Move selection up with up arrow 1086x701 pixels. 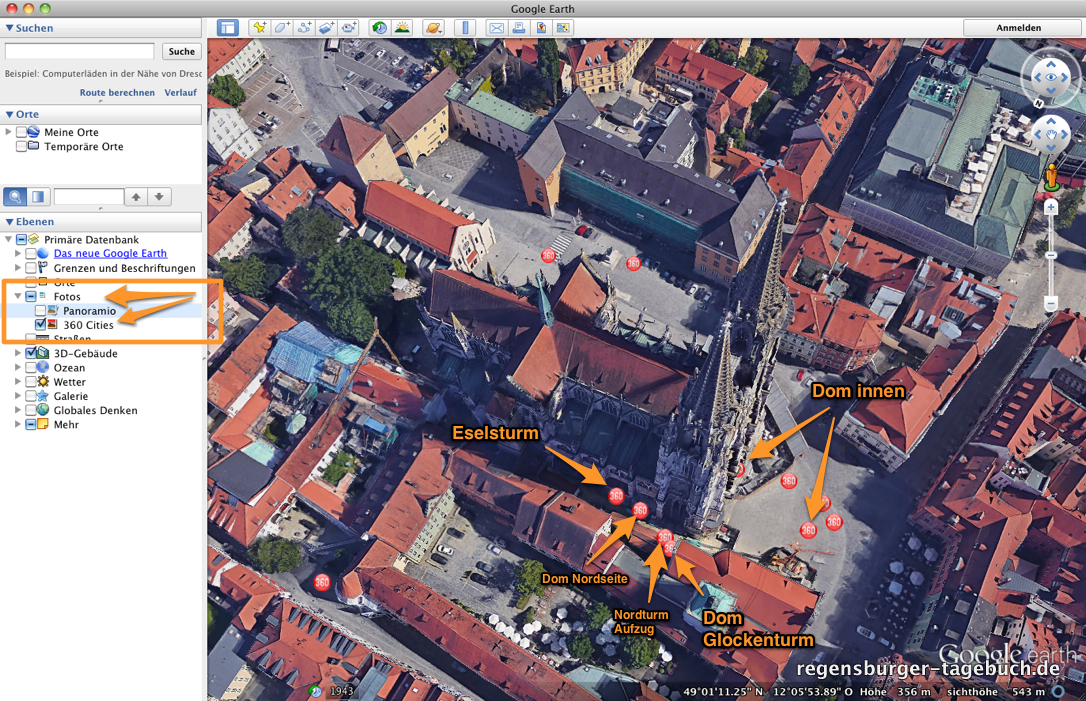(x=136, y=197)
